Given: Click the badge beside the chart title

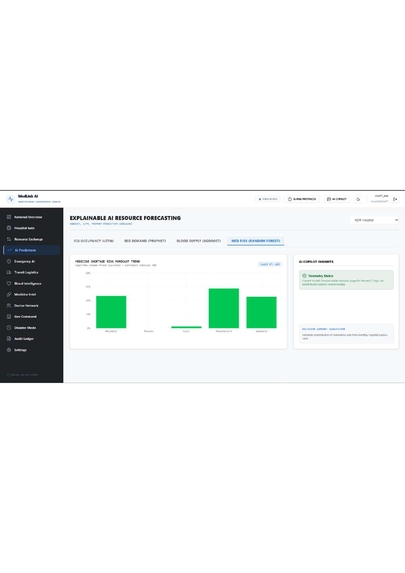Looking at the screenshot, I should (x=270, y=264).
